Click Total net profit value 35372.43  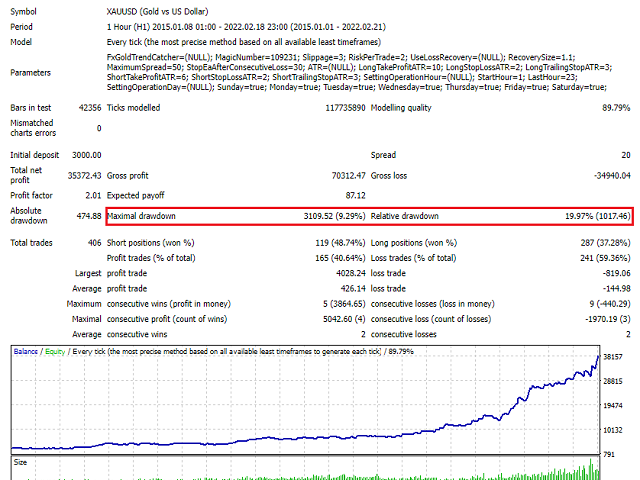[x=84, y=176]
